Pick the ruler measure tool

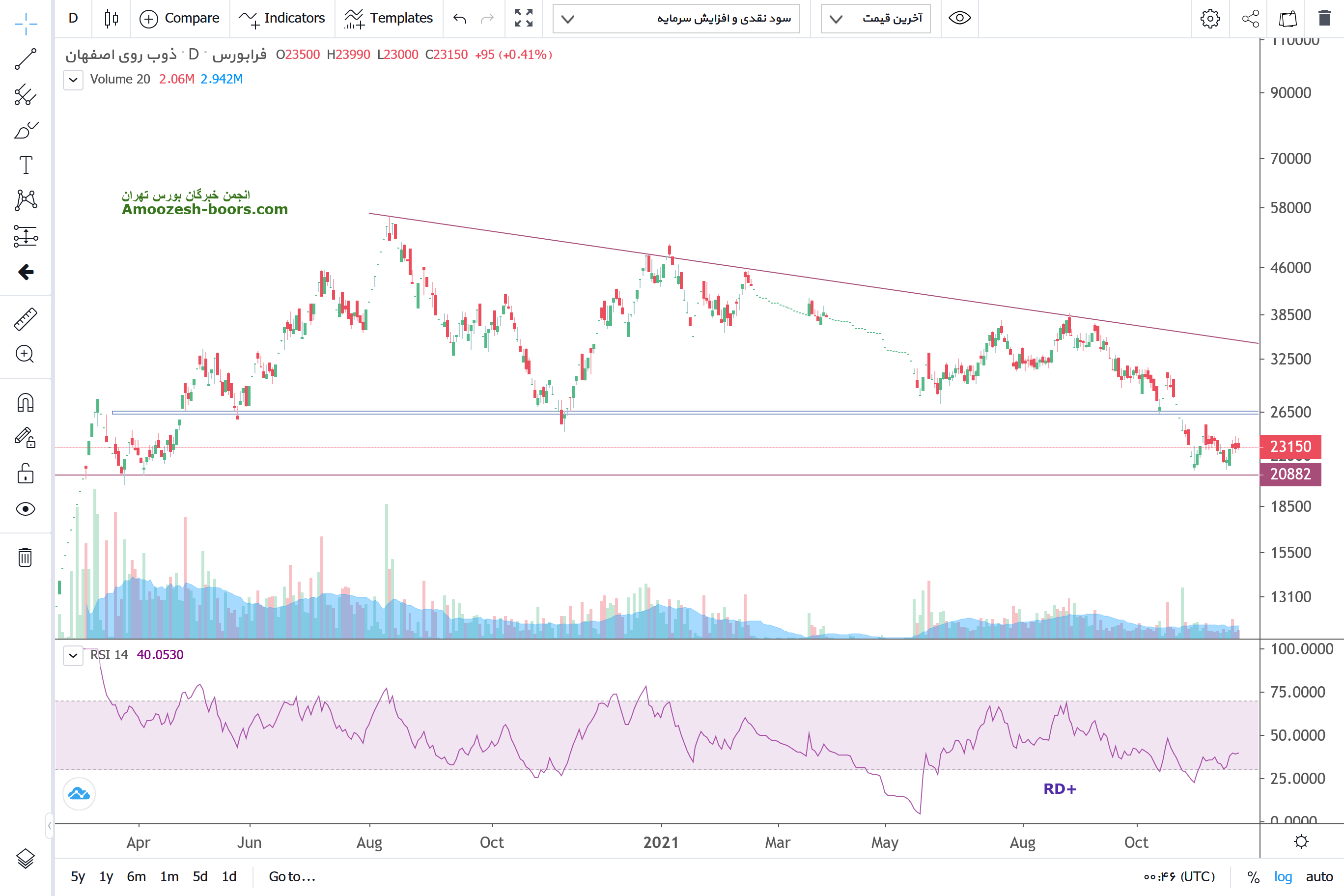coord(25,319)
